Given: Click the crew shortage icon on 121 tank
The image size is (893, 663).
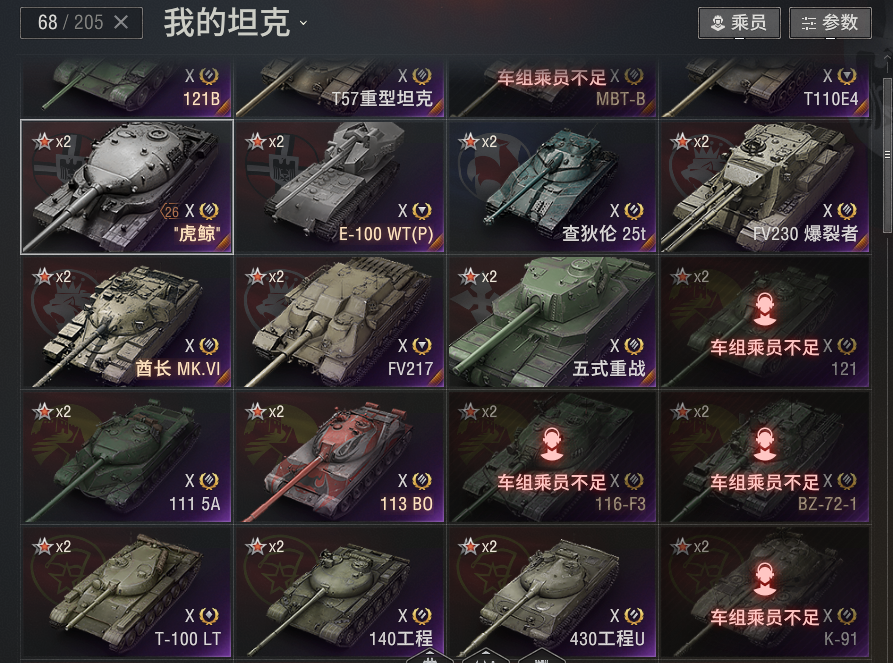Looking at the screenshot, I should (764, 309).
